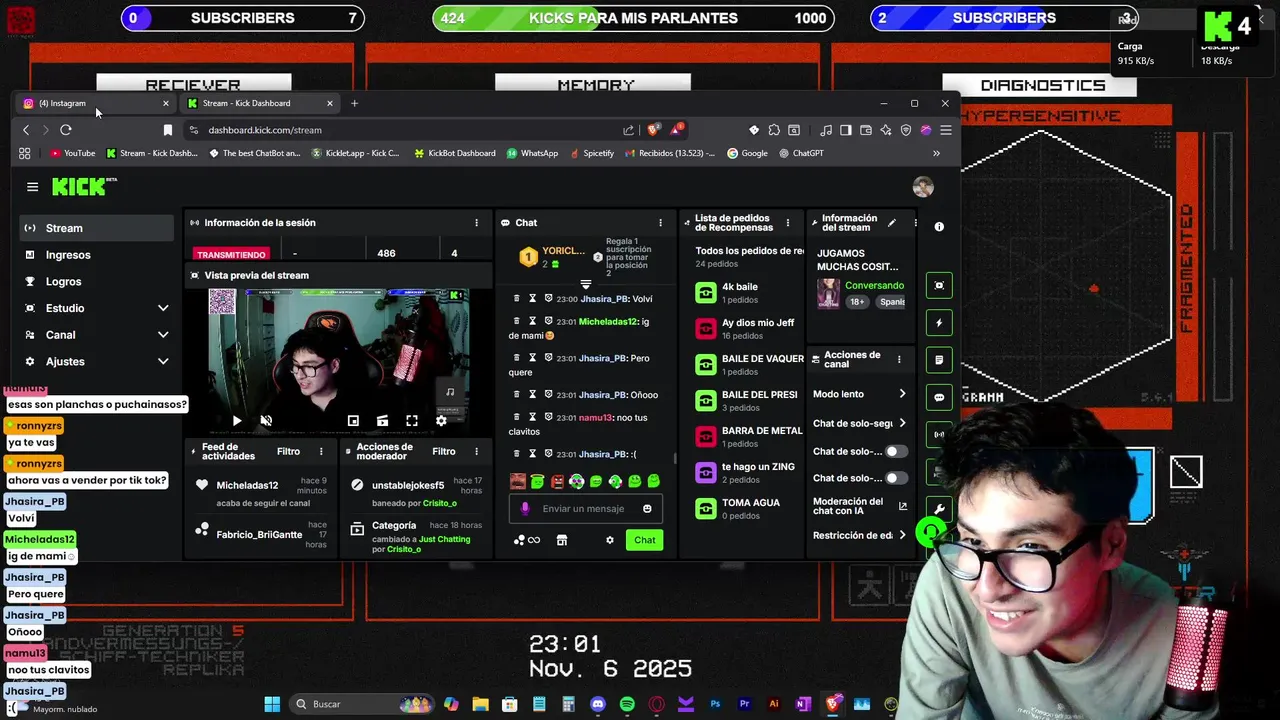Open the chat shop icon
The height and width of the screenshot is (720, 1280).
click(562, 540)
